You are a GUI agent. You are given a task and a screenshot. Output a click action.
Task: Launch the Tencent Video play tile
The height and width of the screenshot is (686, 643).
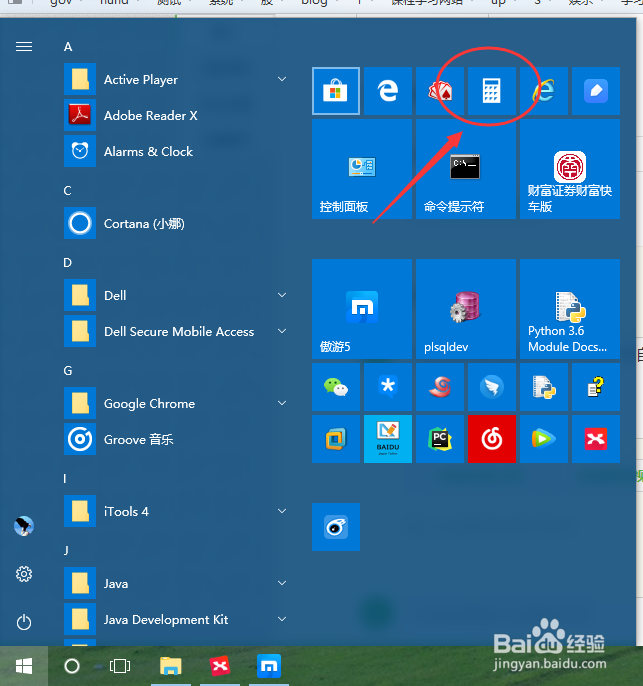coord(544,439)
